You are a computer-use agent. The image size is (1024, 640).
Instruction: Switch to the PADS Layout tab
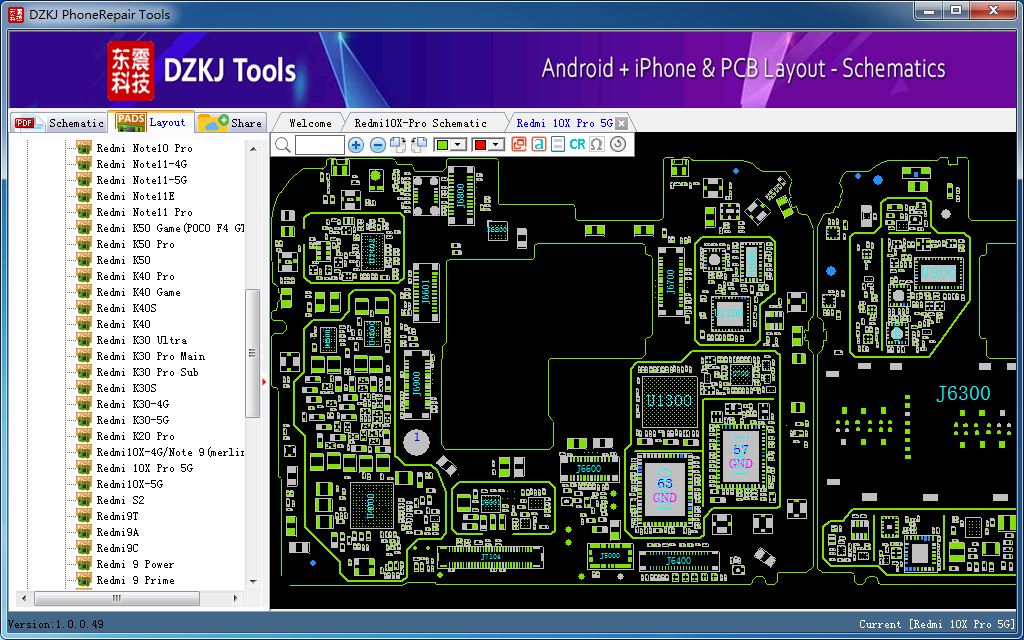point(152,121)
